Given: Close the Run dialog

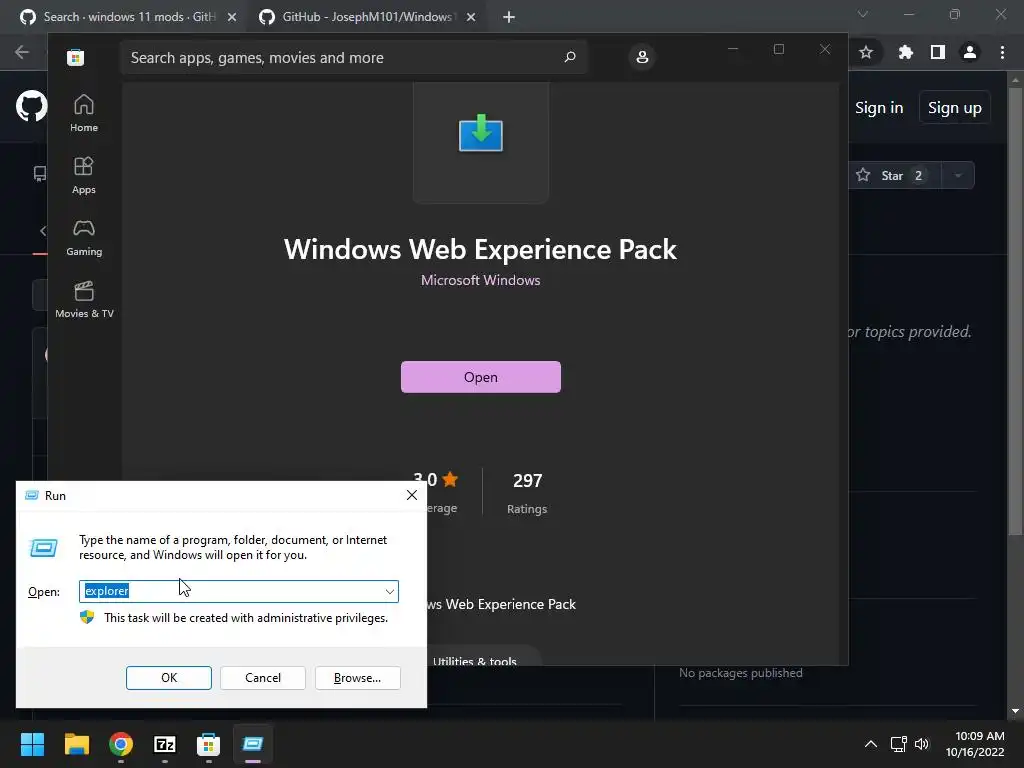Looking at the screenshot, I should click(x=411, y=495).
